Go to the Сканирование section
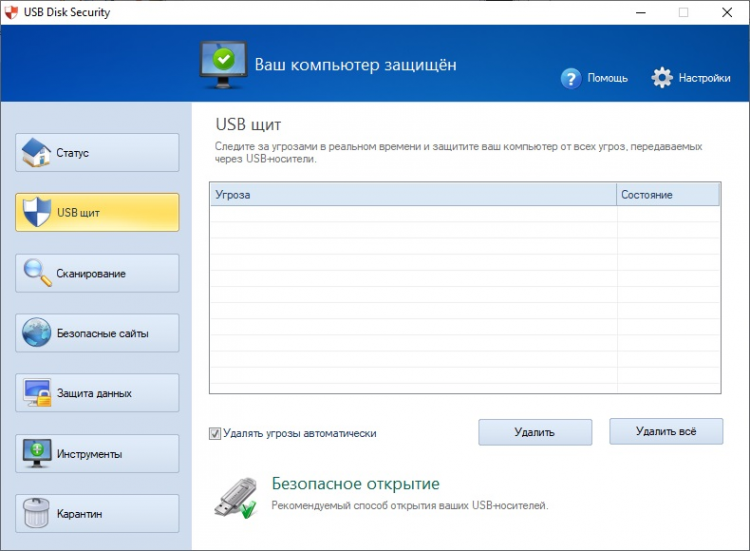750x551 pixels. [97, 273]
